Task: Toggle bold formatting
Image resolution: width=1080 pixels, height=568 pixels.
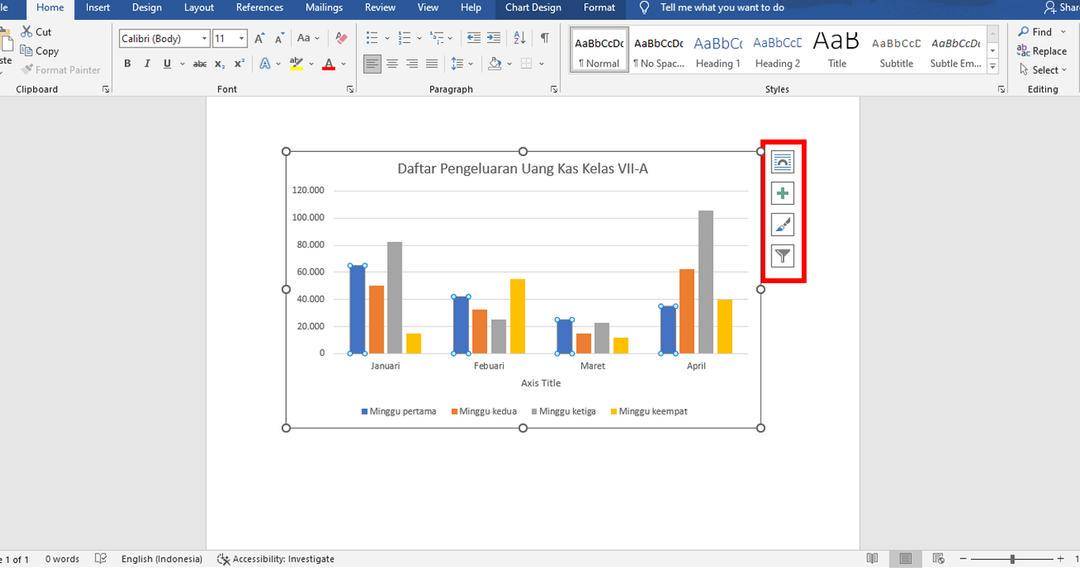Action: 127,64
